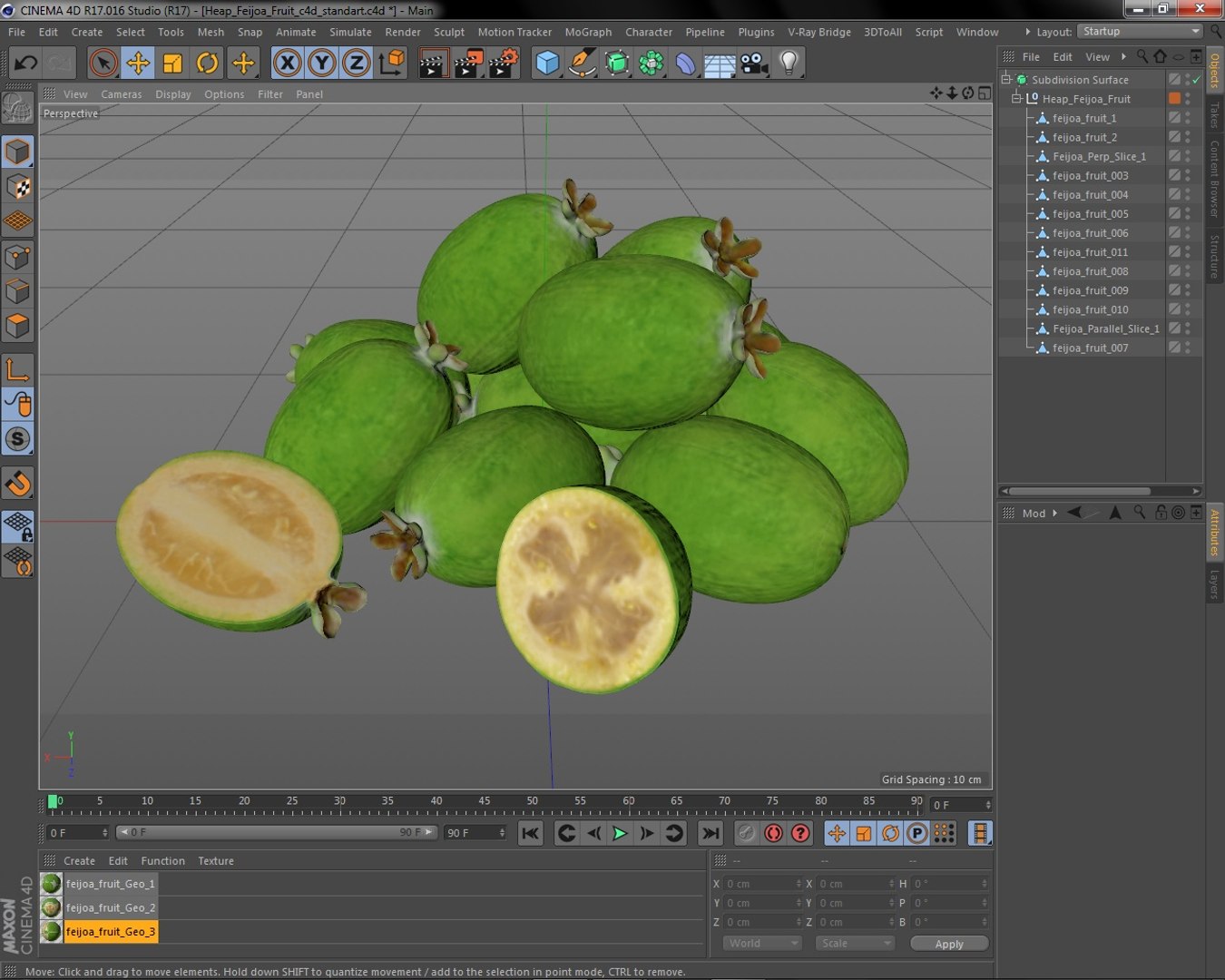1225x980 pixels.
Task: Click the Coordinate System icon
Action: (392, 63)
